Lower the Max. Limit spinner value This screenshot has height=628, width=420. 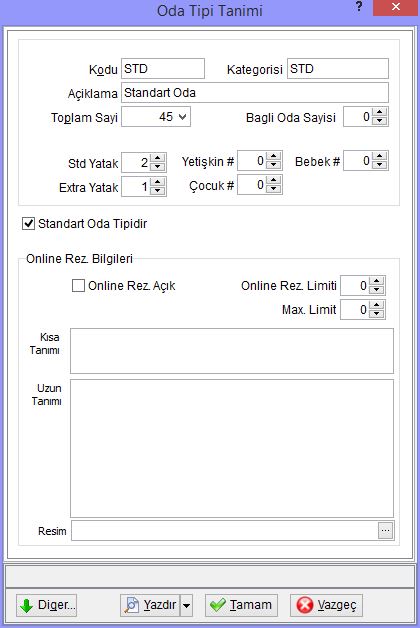point(376,314)
